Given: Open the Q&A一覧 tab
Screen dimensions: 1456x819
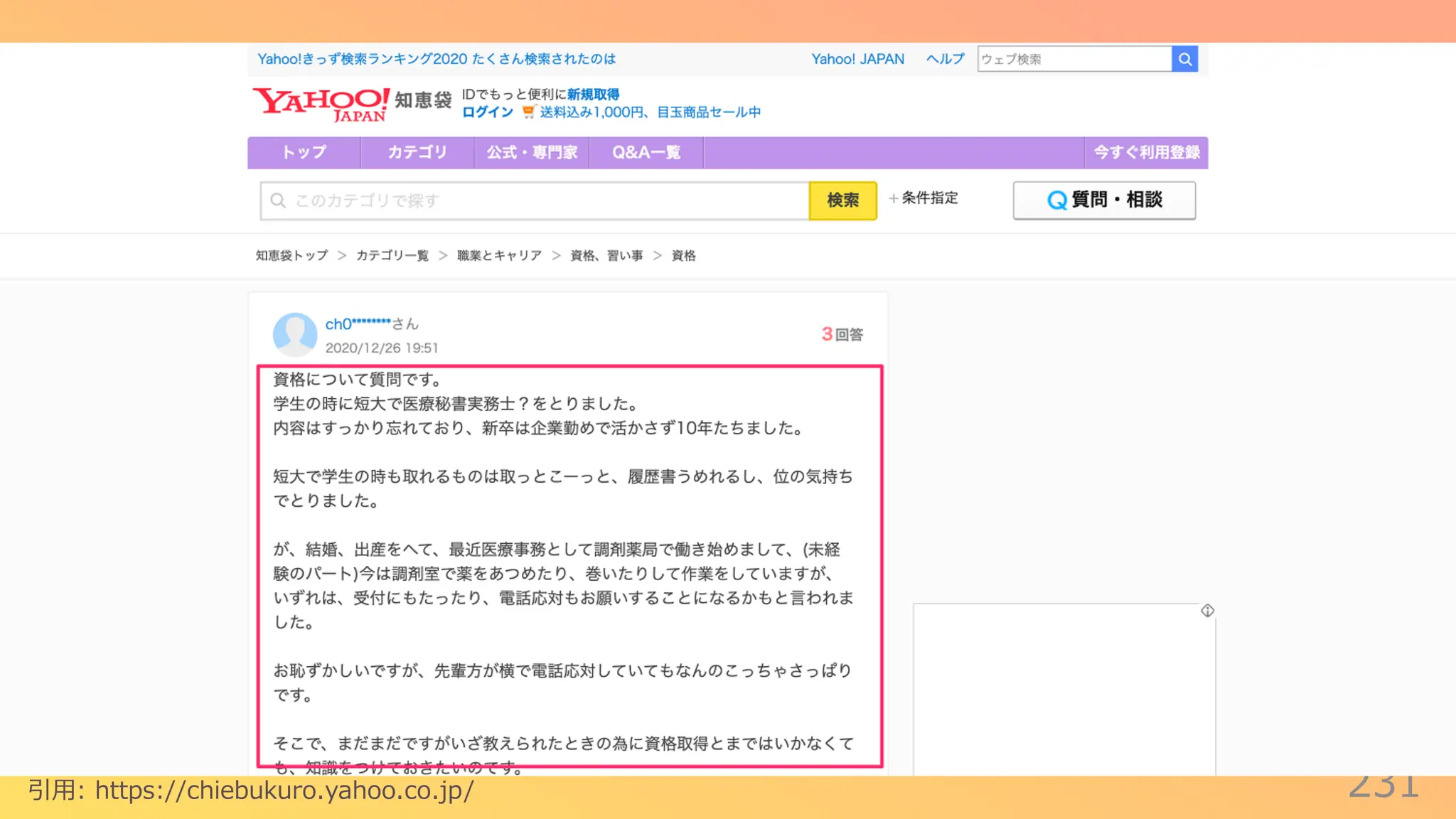Looking at the screenshot, I should tap(646, 152).
